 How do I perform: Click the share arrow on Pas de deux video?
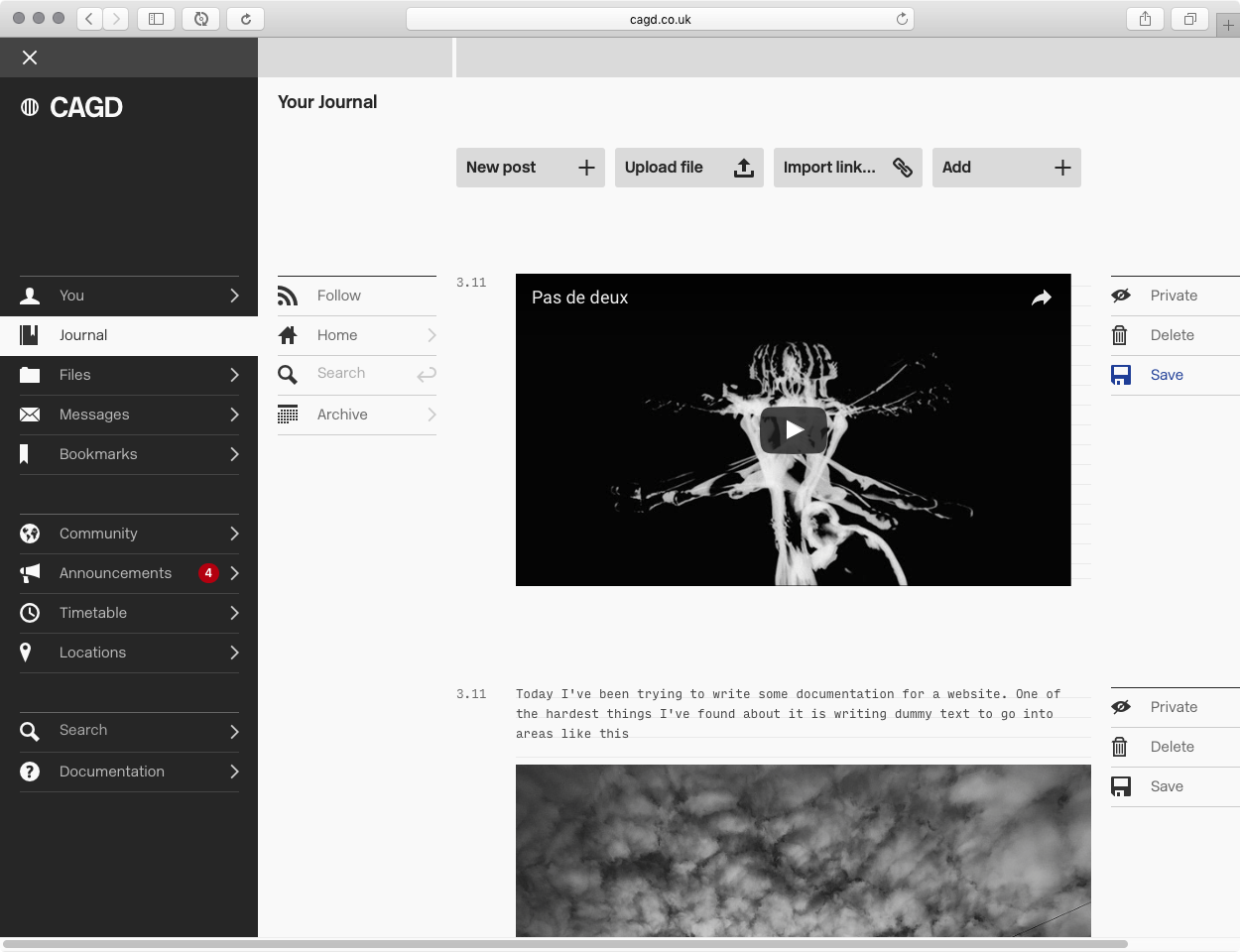pos(1041,297)
